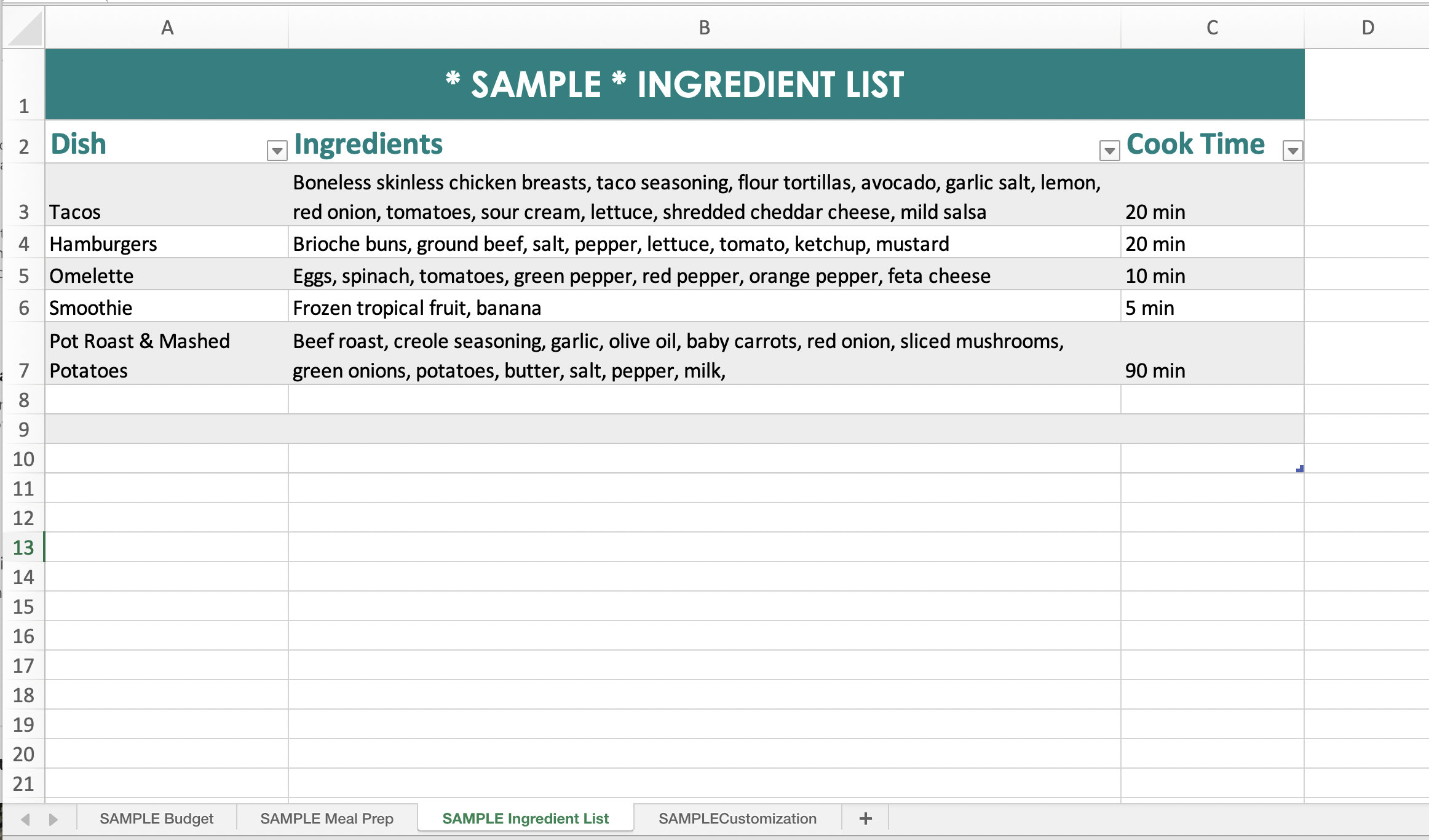
Task: Select column B header
Action: (x=704, y=27)
